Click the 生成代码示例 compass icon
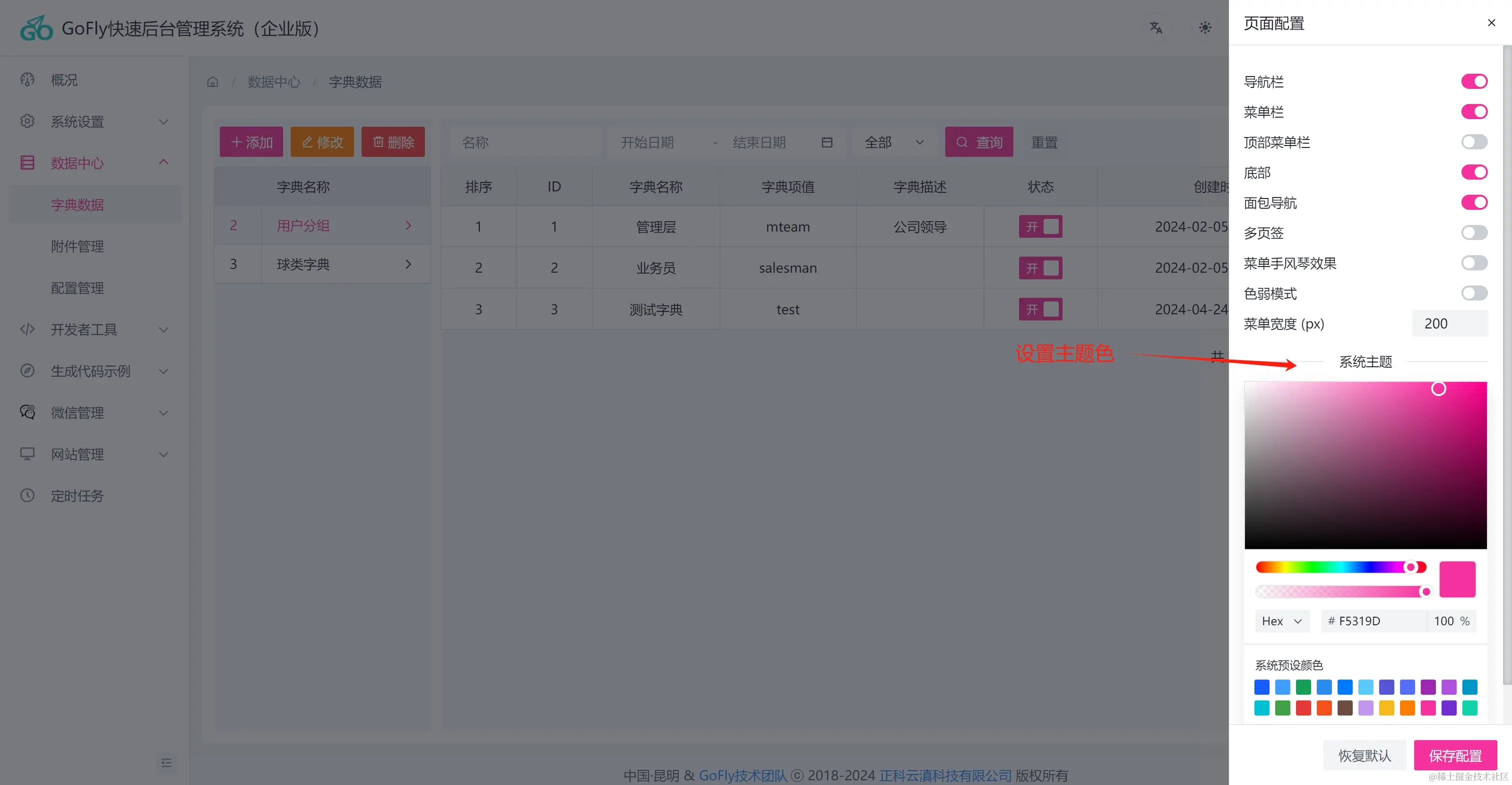 point(27,371)
